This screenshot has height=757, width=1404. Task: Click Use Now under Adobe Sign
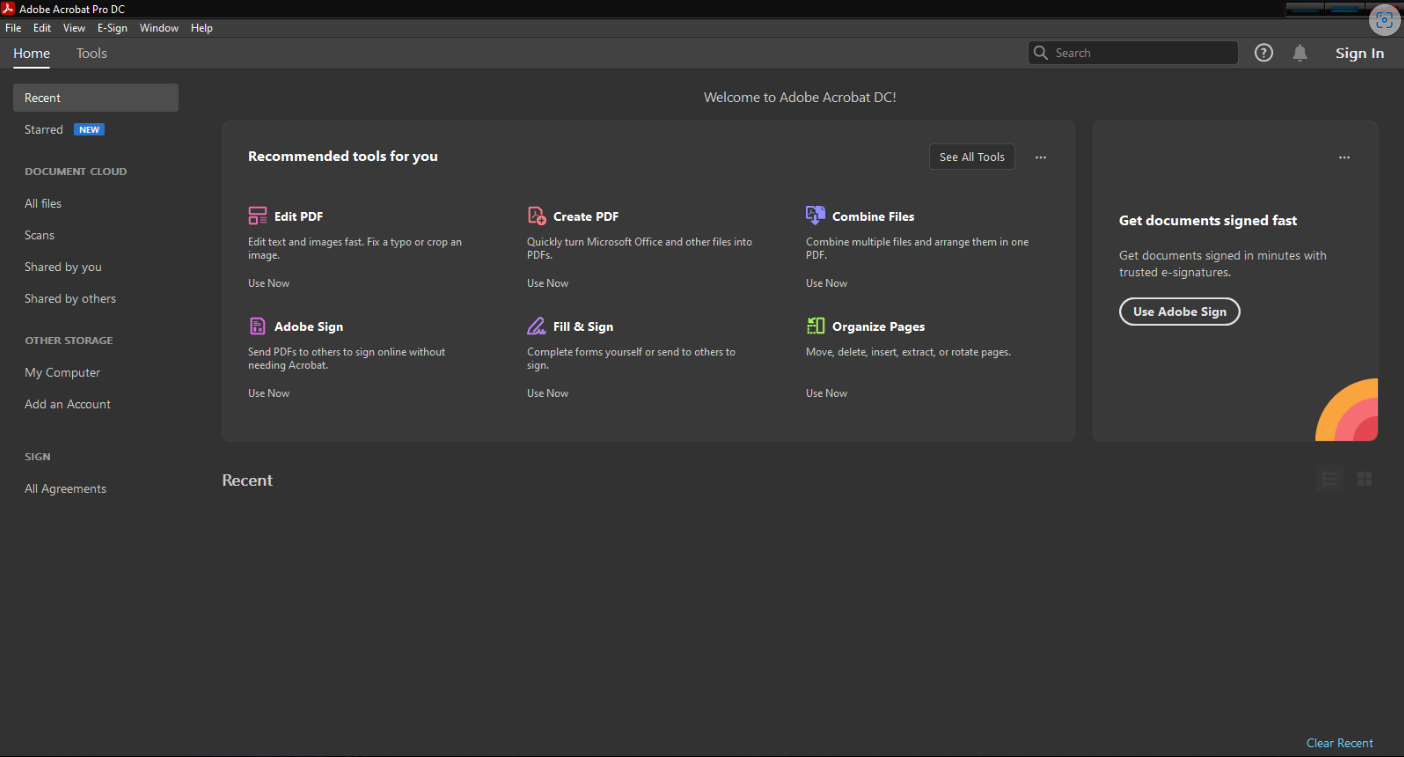(269, 393)
